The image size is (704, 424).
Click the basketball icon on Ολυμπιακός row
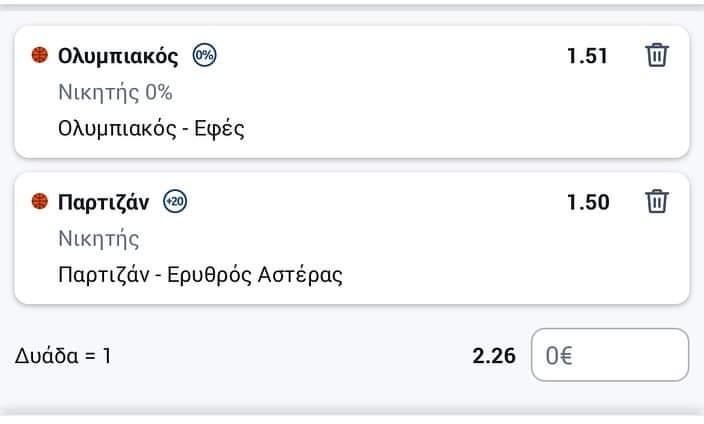pos(40,55)
